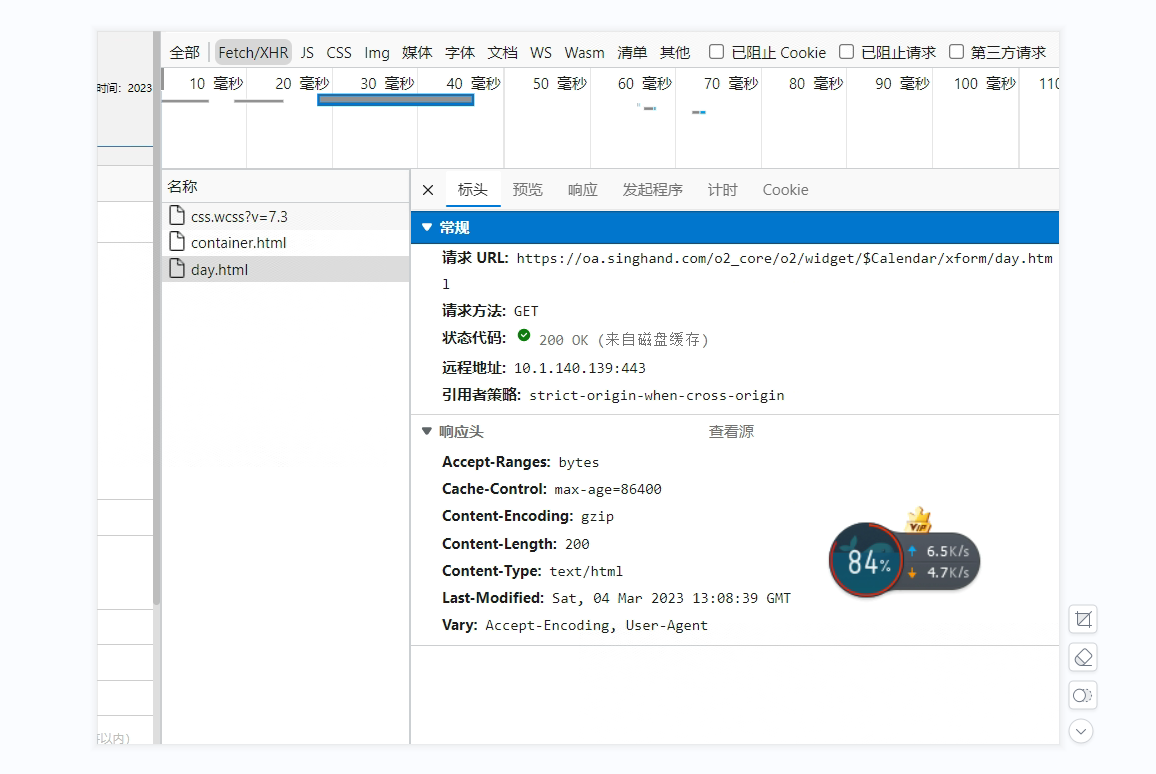
Task: Close the request details panel
Action: (428, 190)
